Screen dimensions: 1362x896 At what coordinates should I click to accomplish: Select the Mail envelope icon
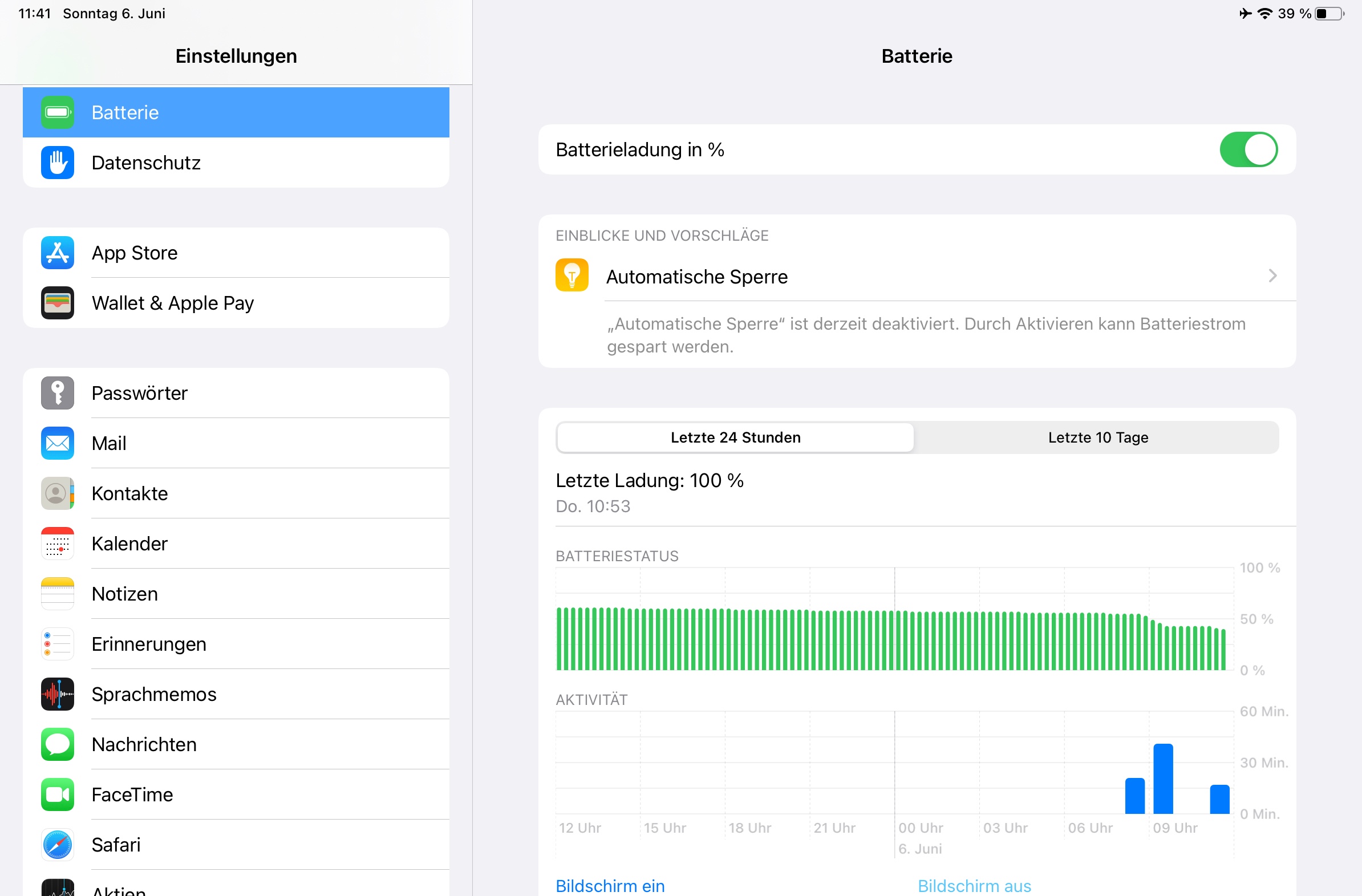coord(57,443)
